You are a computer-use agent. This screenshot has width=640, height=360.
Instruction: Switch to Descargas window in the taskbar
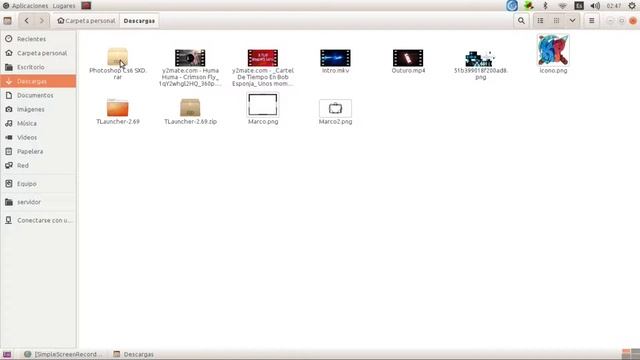(x=134, y=354)
